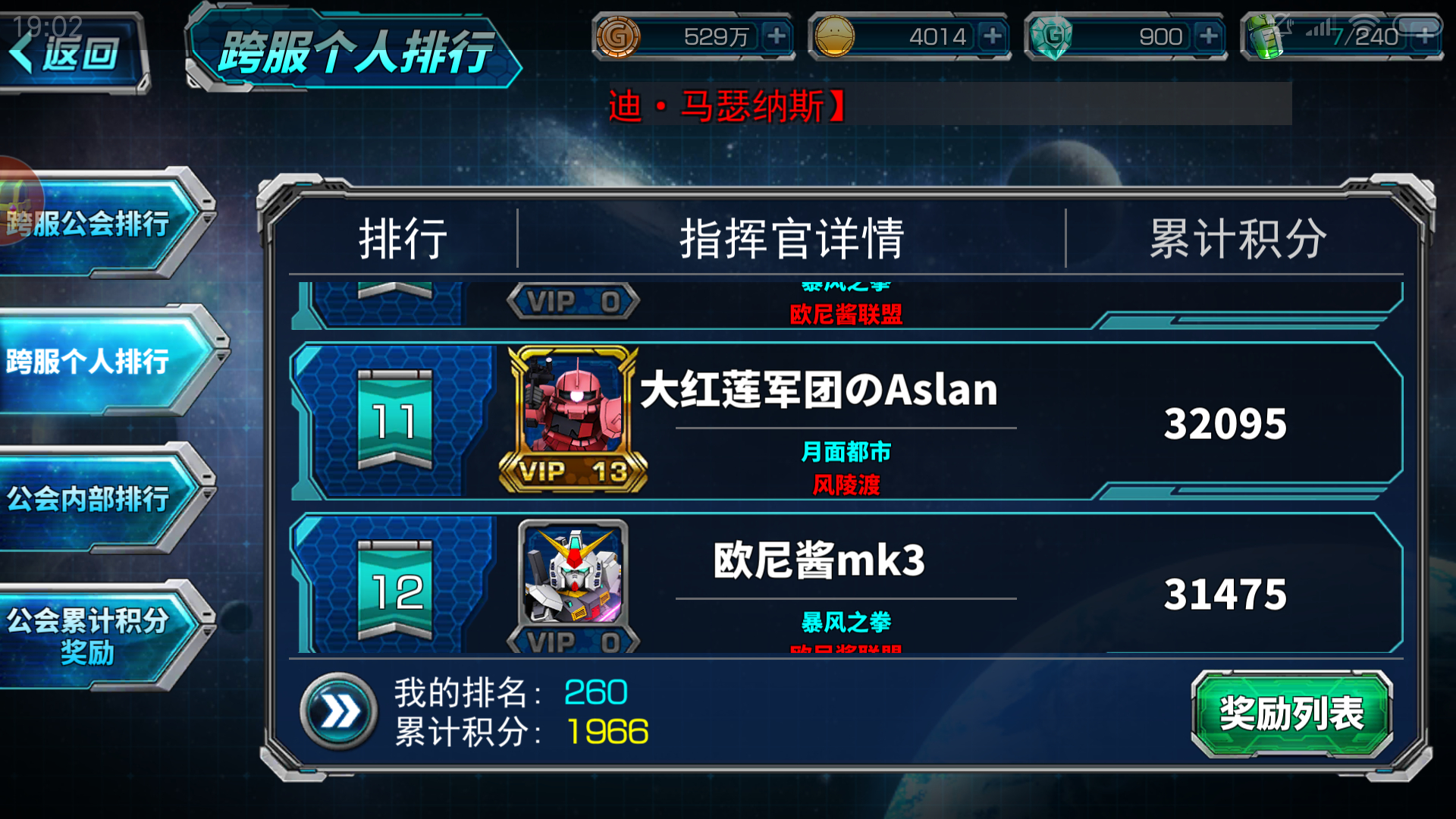This screenshot has height=819, width=1456.
Task: Select player name 大红莲军团のAslan
Action: click(x=819, y=390)
